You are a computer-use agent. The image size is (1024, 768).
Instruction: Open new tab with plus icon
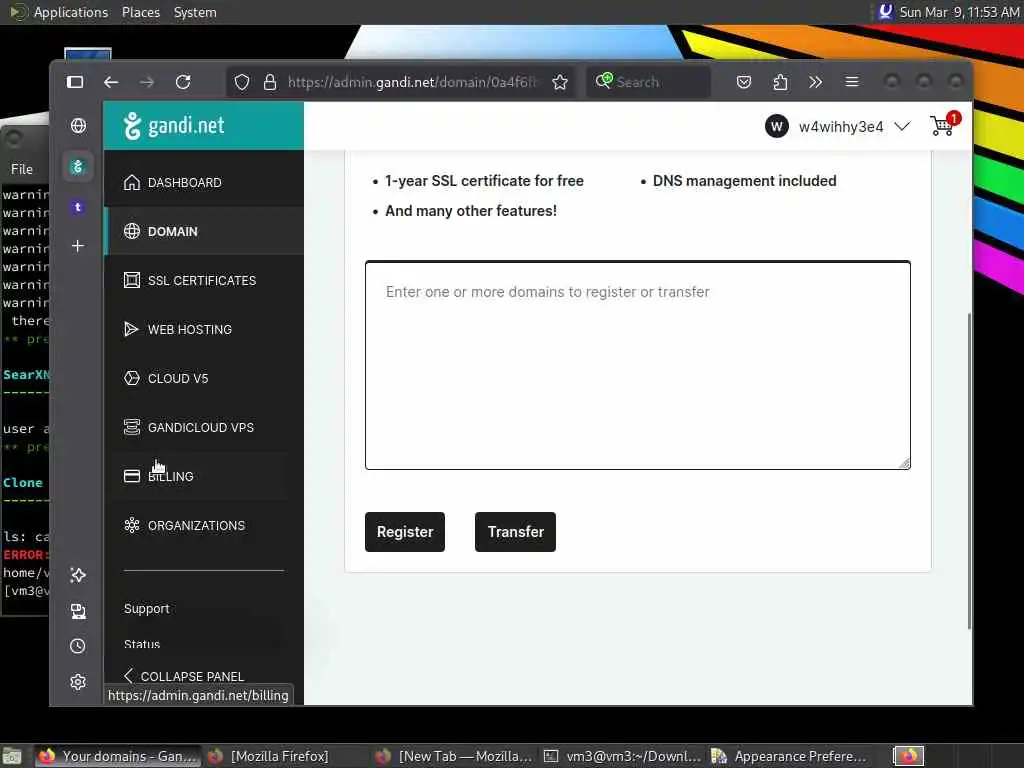coord(78,246)
